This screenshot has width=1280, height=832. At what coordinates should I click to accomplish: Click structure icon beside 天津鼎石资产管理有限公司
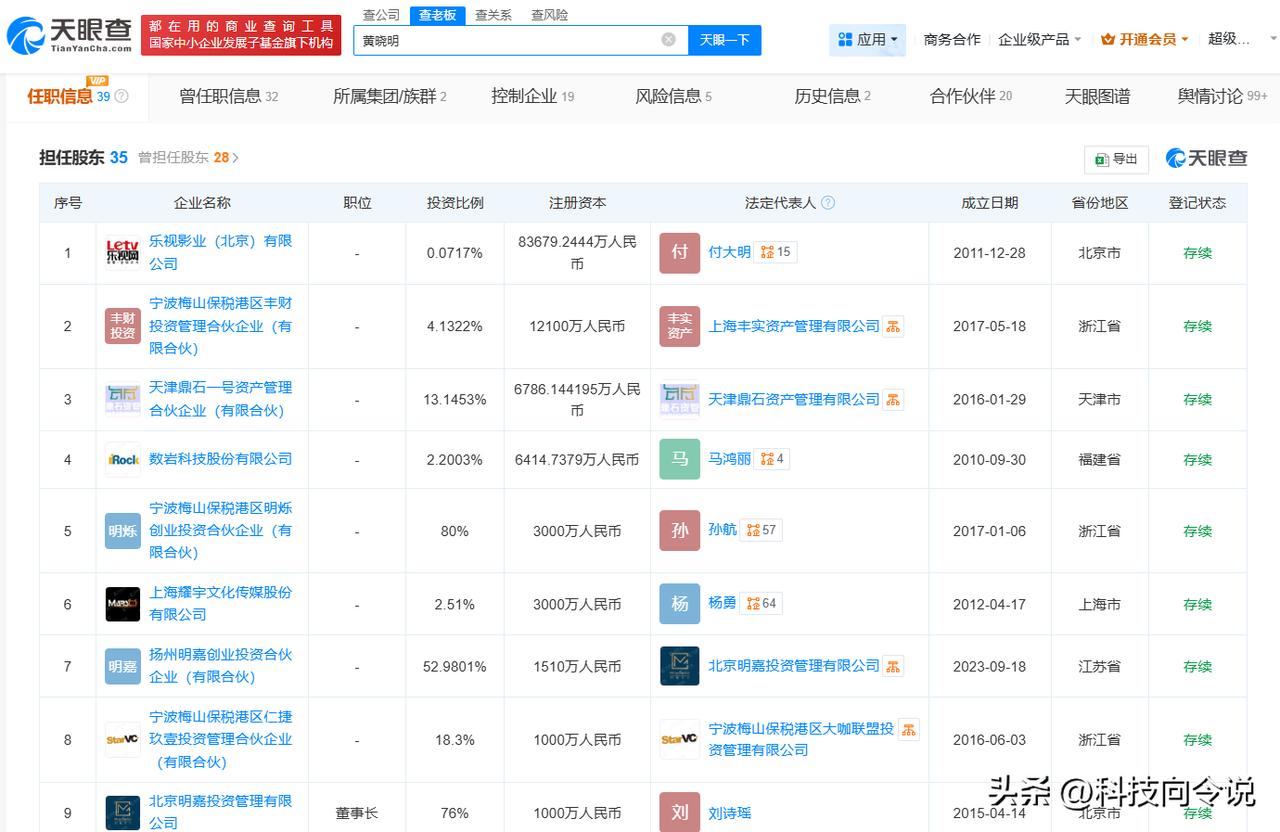pos(893,399)
